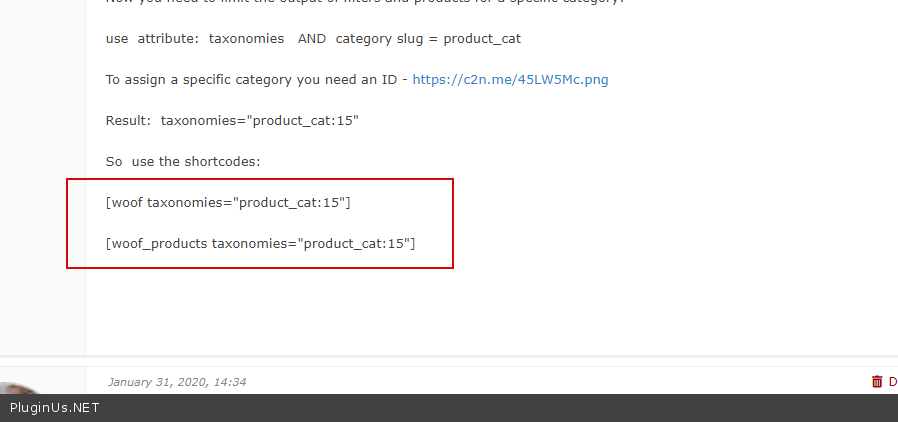The height and width of the screenshot is (422, 898).
Task: Click the dark footer bar
Action: [x=500, y=408]
